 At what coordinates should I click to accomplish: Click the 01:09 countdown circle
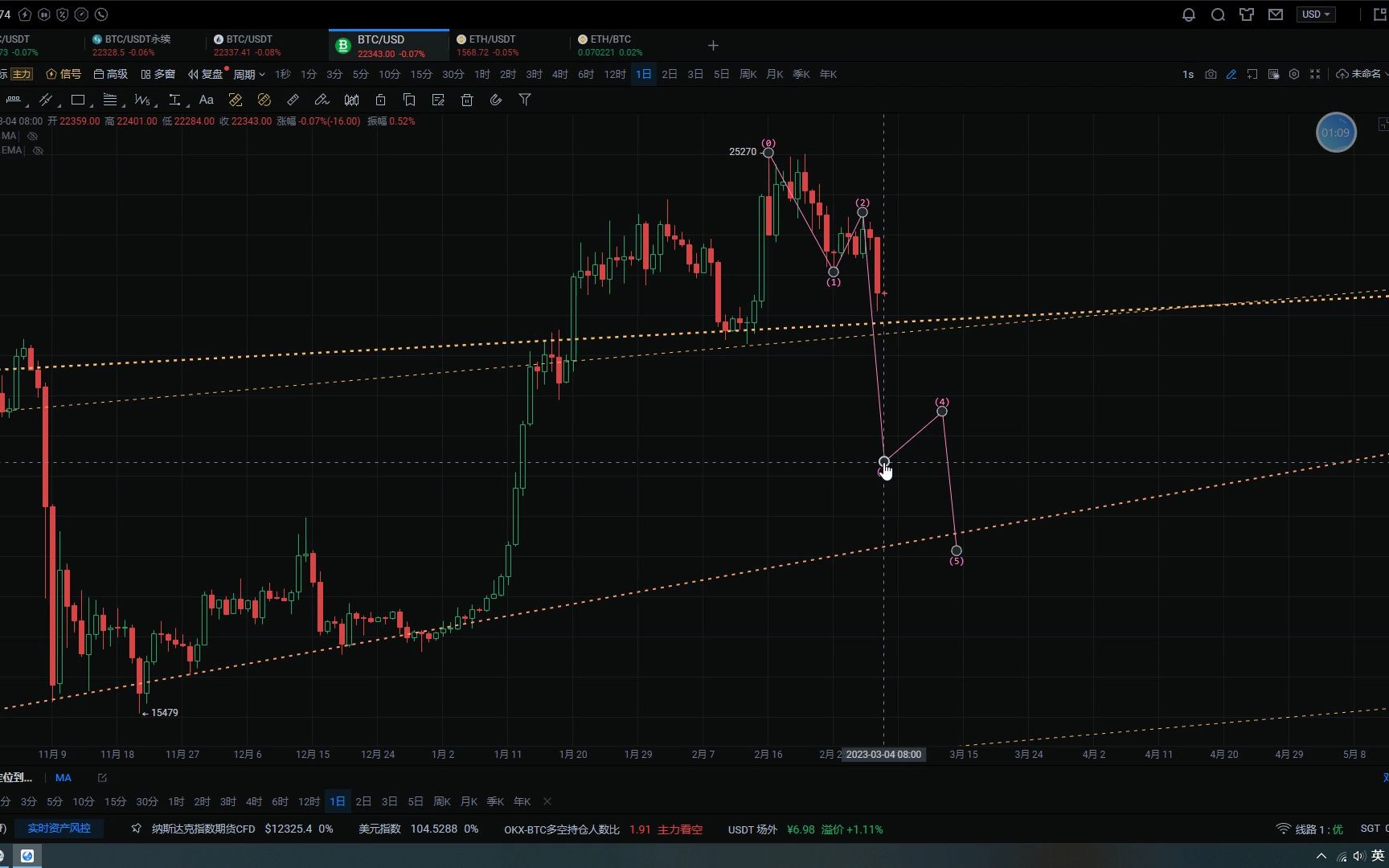pyautogui.click(x=1336, y=133)
